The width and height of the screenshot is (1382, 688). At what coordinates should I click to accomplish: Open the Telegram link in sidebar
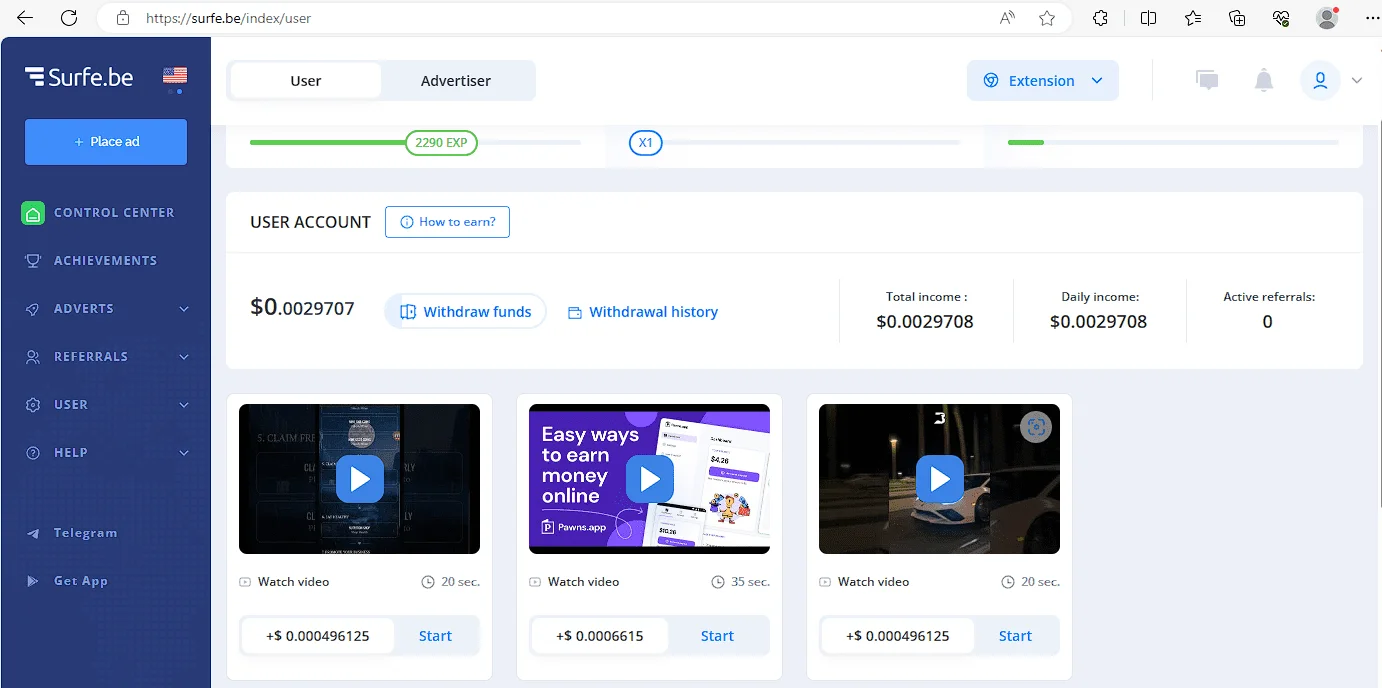click(x=86, y=533)
